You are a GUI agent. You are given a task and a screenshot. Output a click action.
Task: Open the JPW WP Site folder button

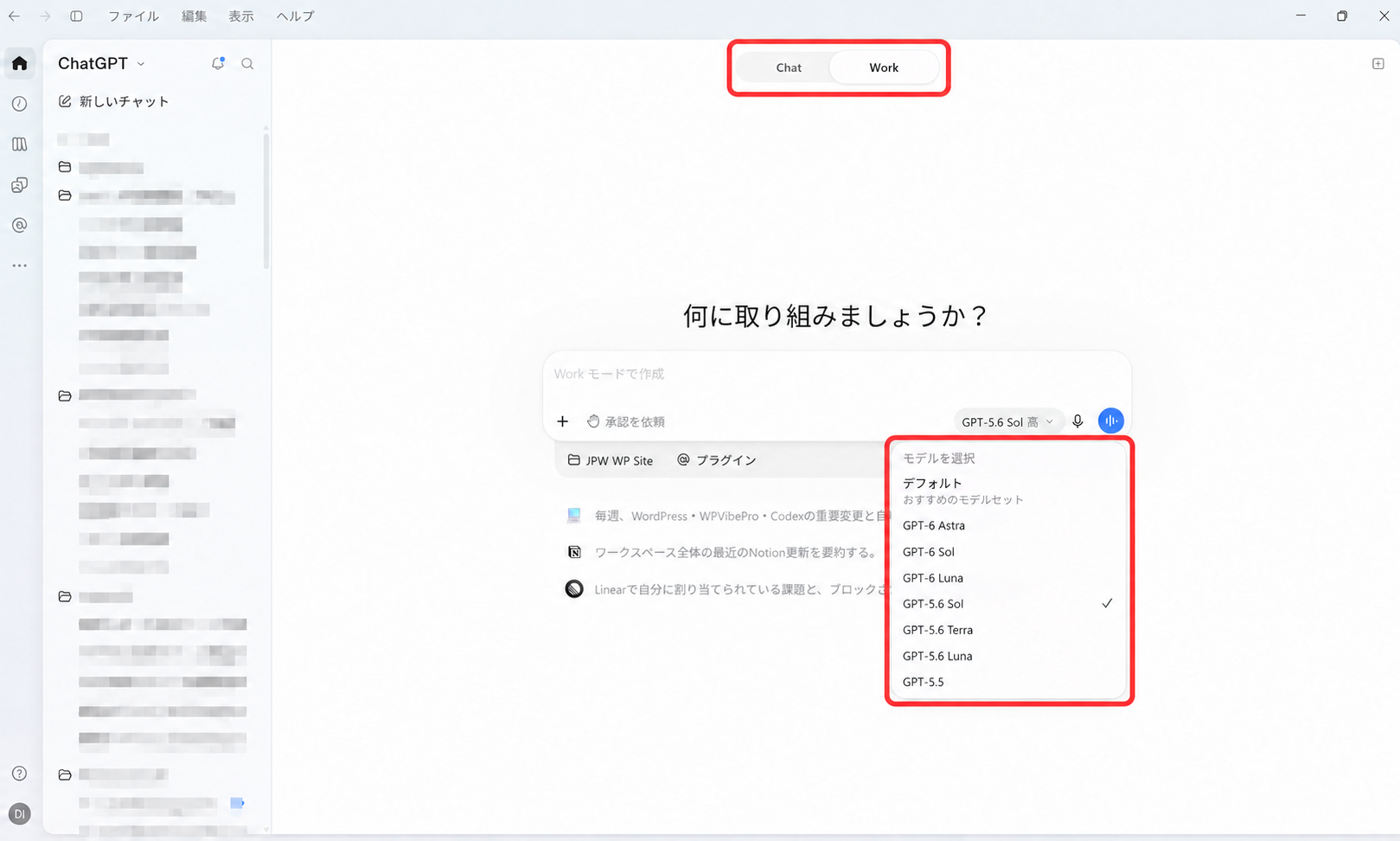point(611,460)
